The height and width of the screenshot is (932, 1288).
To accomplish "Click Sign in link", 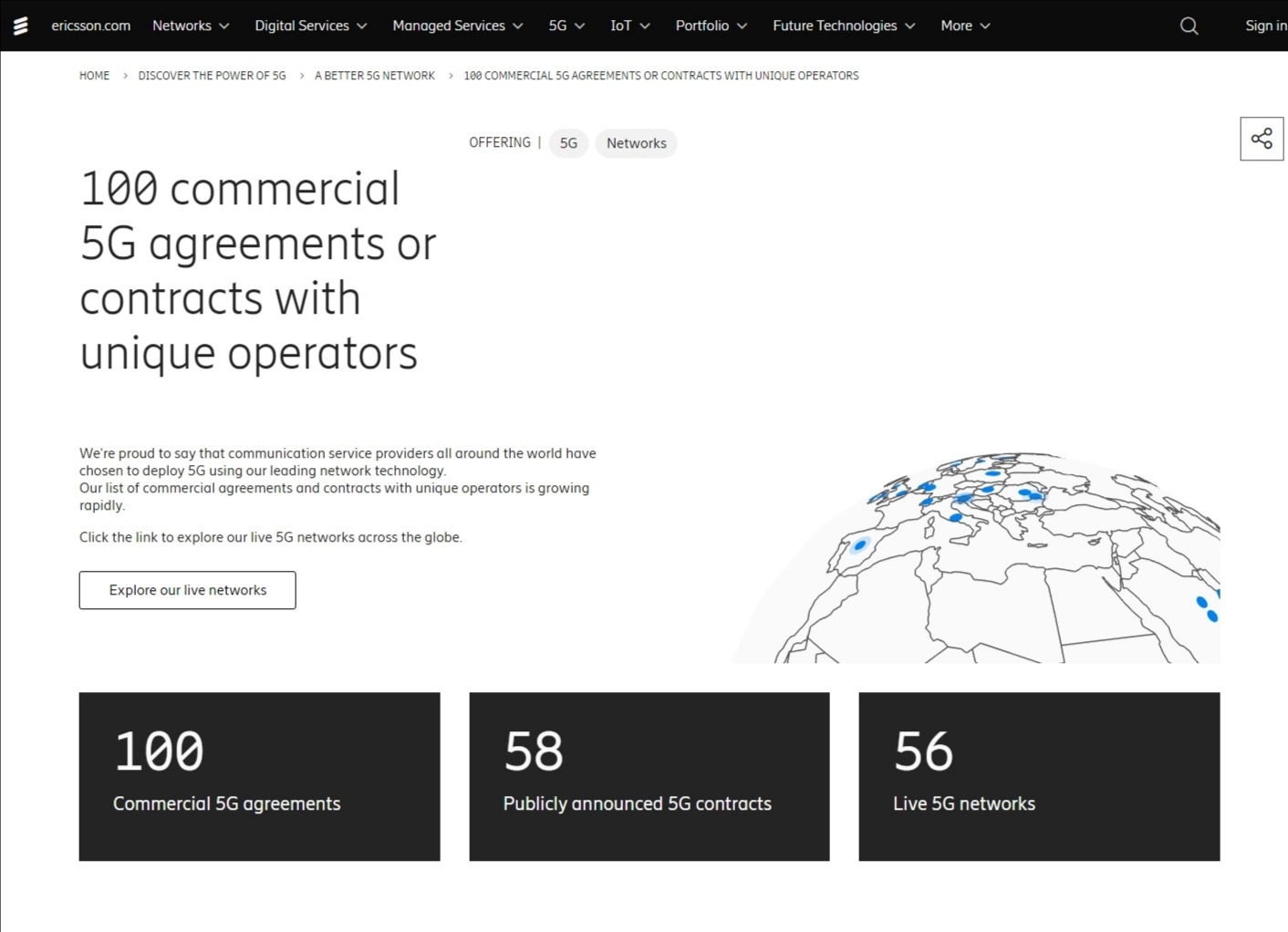I will [x=1266, y=26].
